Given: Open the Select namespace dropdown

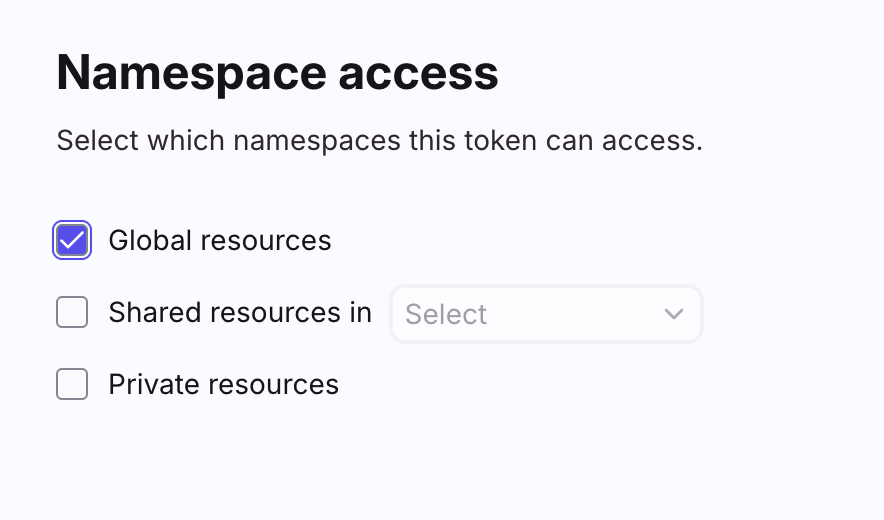Looking at the screenshot, I should click(x=546, y=314).
